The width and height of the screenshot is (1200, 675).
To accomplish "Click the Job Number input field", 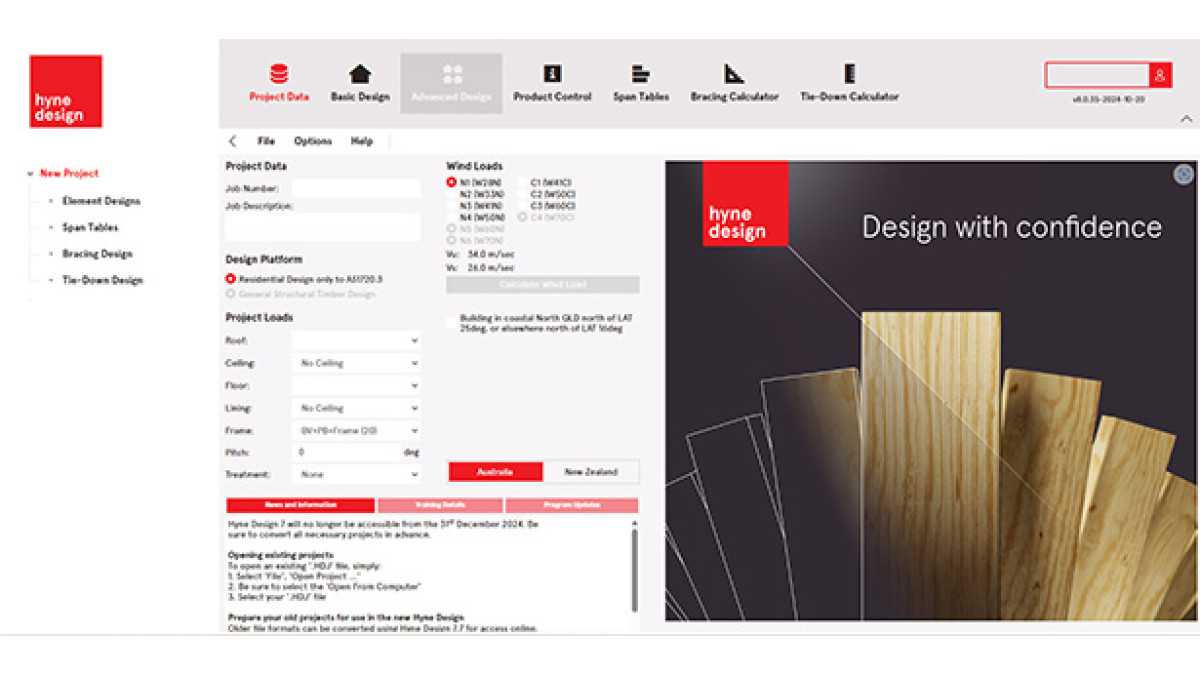I will [x=356, y=188].
